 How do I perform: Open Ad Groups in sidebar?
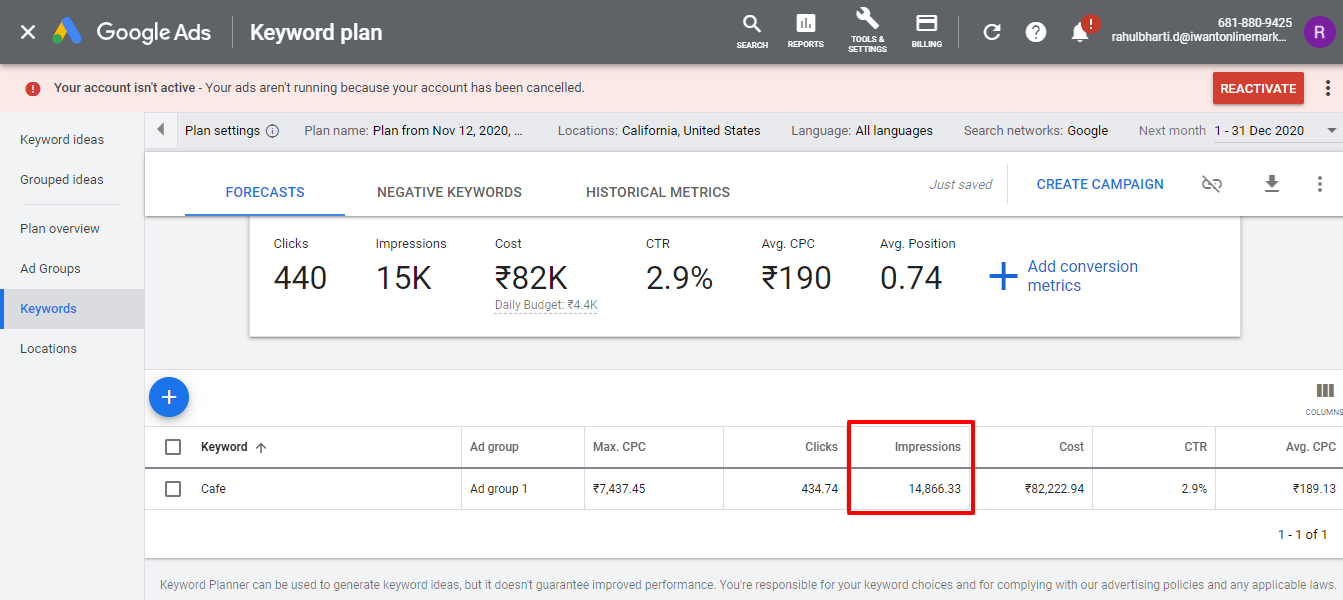pyautogui.click(x=50, y=268)
